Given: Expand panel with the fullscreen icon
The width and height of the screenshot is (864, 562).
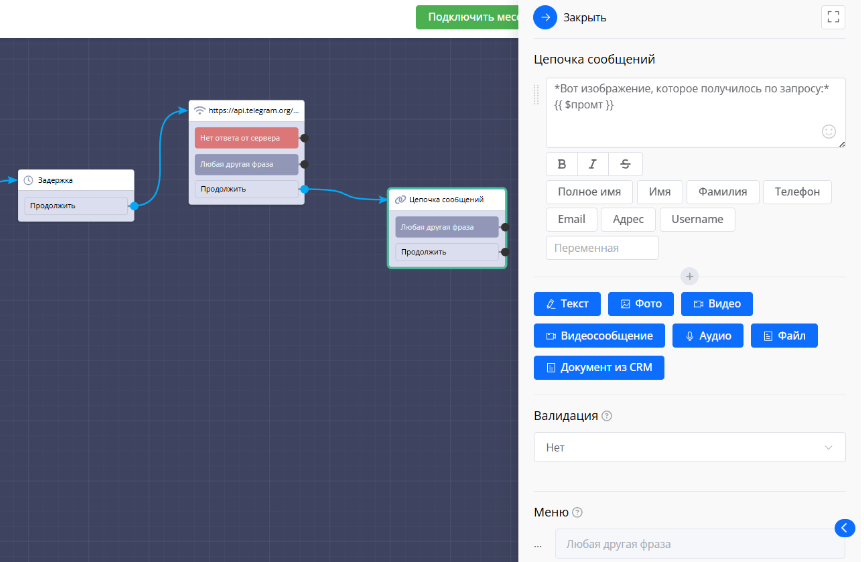Looking at the screenshot, I should click(x=832, y=17).
